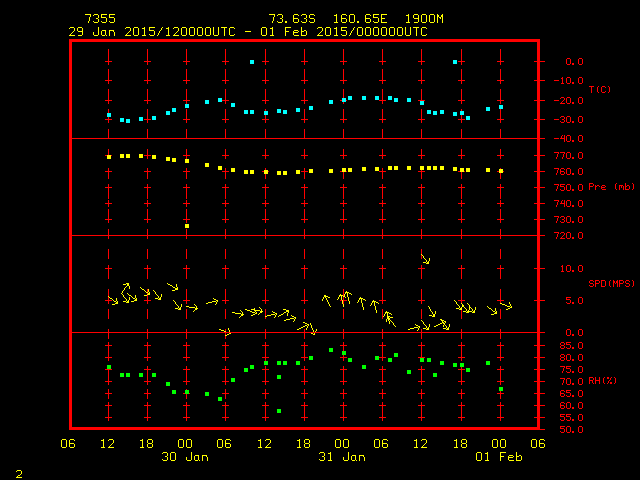Select the 730.0 pressure tick label

(x=569, y=220)
